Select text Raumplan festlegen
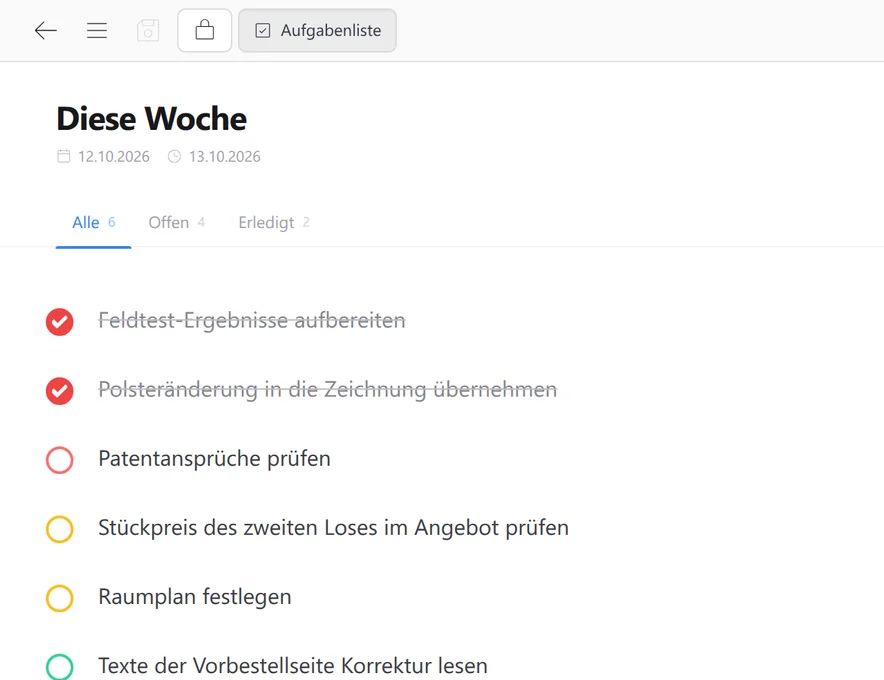 click(195, 597)
